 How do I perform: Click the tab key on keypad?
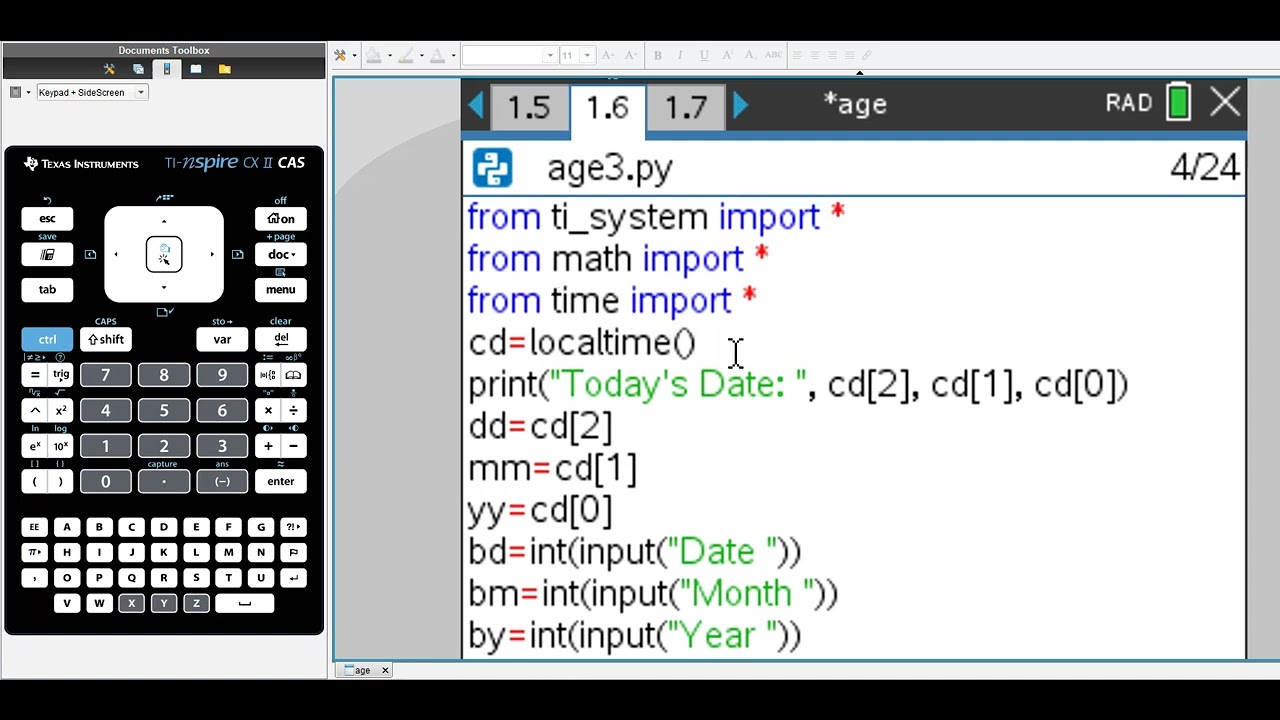click(47, 290)
